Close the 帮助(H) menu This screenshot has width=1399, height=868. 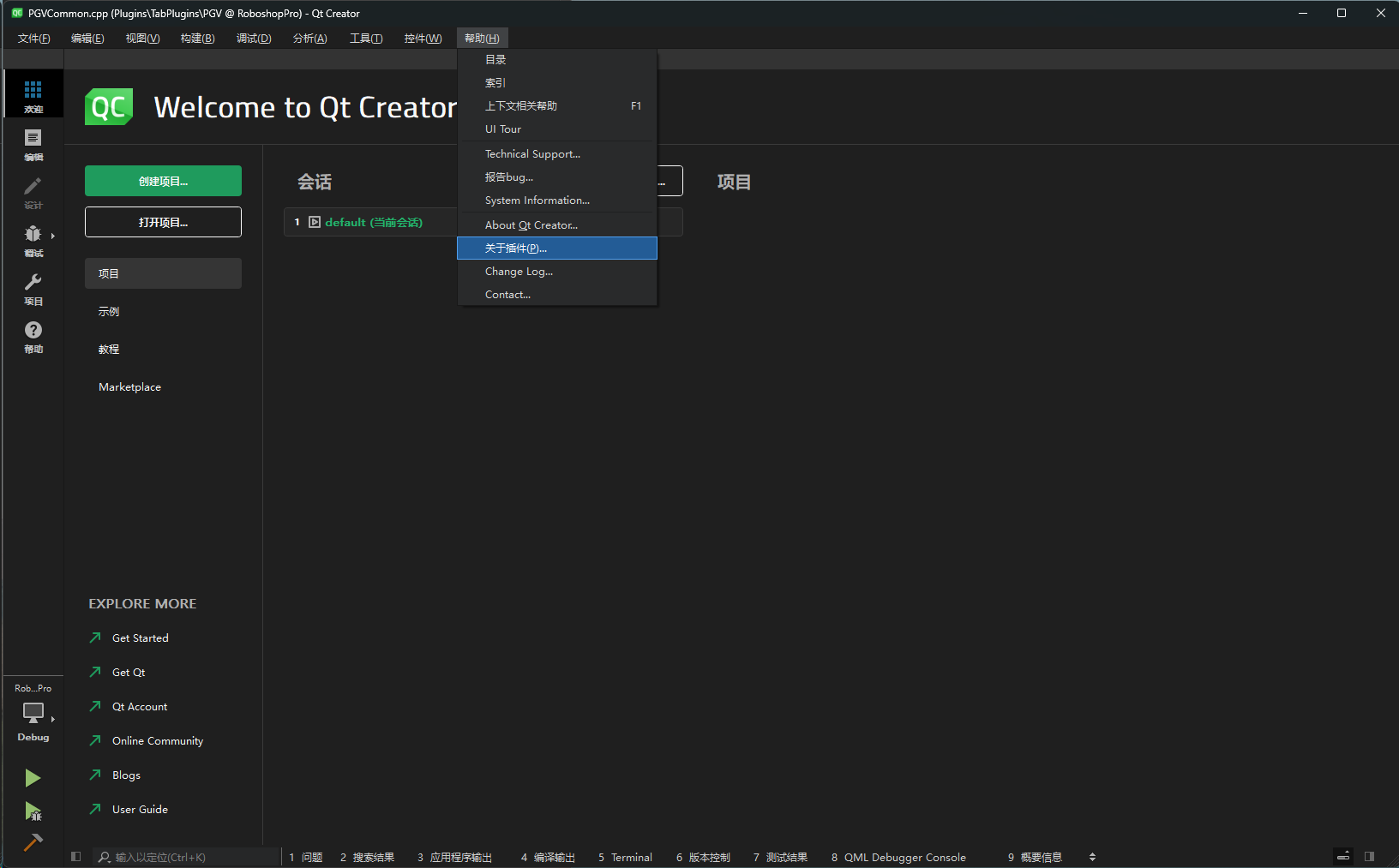[x=482, y=38]
